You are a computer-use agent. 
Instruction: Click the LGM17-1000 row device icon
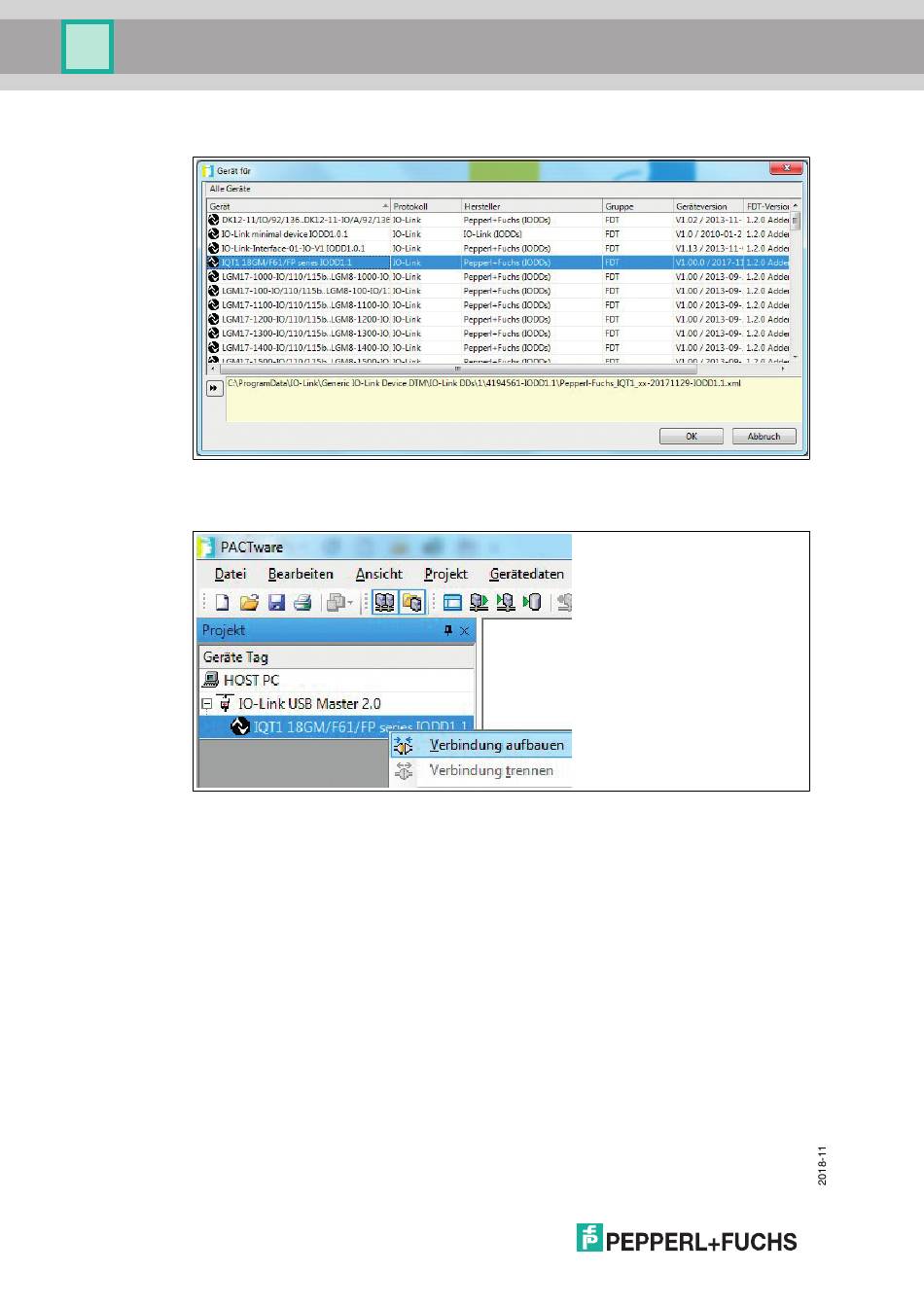pos(214,276)
